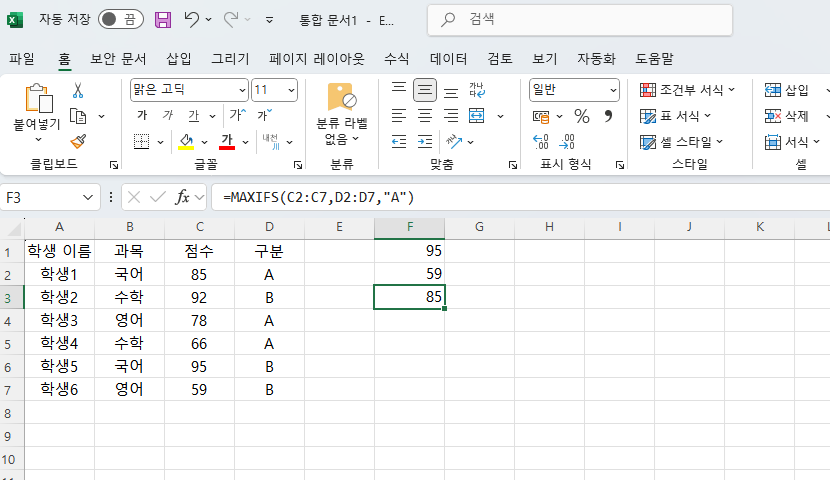The height and width of the screenshot is (480, 830).
Task: Expand the Cell Styles menu
Action: click(681, 142)
